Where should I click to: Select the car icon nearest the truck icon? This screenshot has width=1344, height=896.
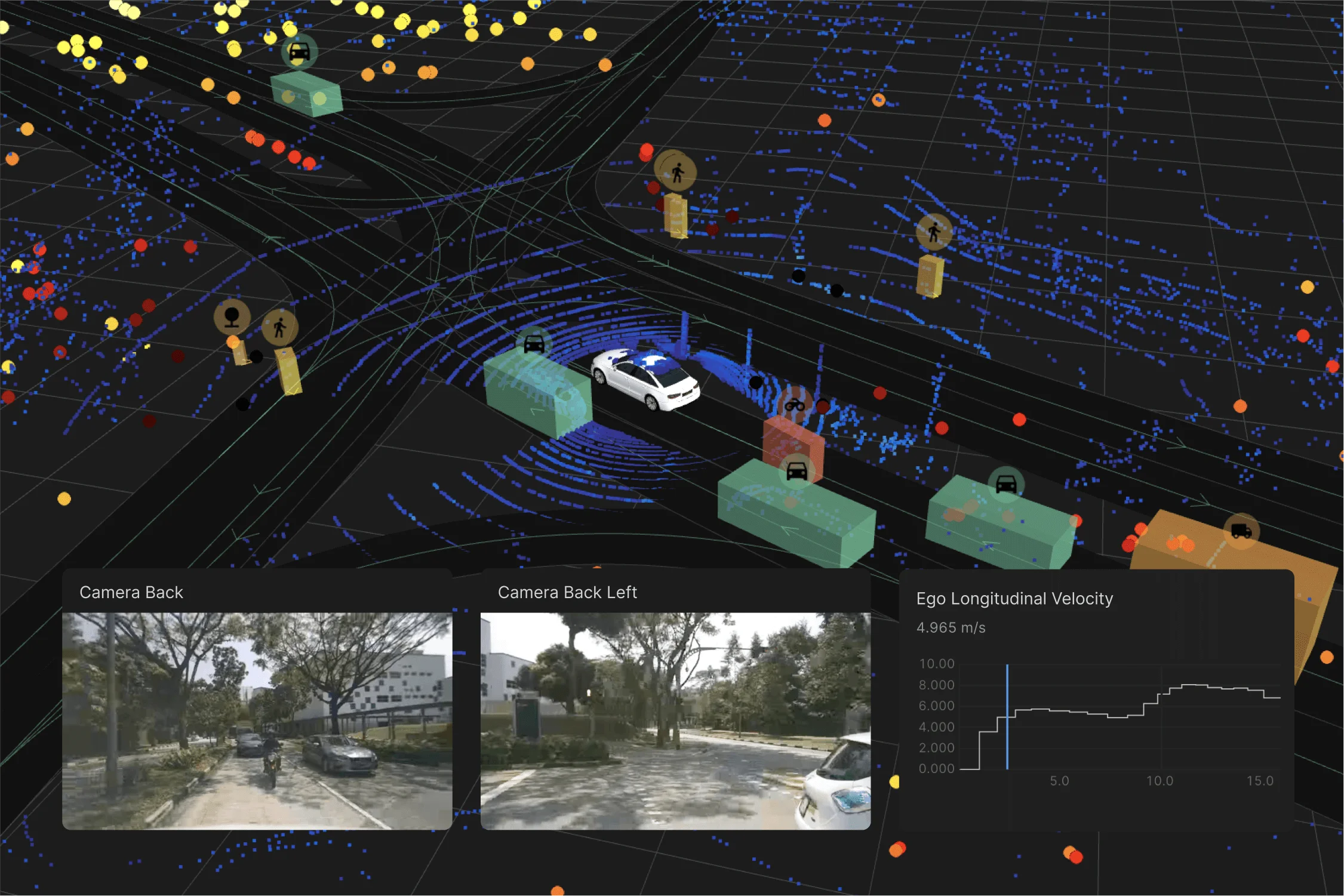[1006, 484]
